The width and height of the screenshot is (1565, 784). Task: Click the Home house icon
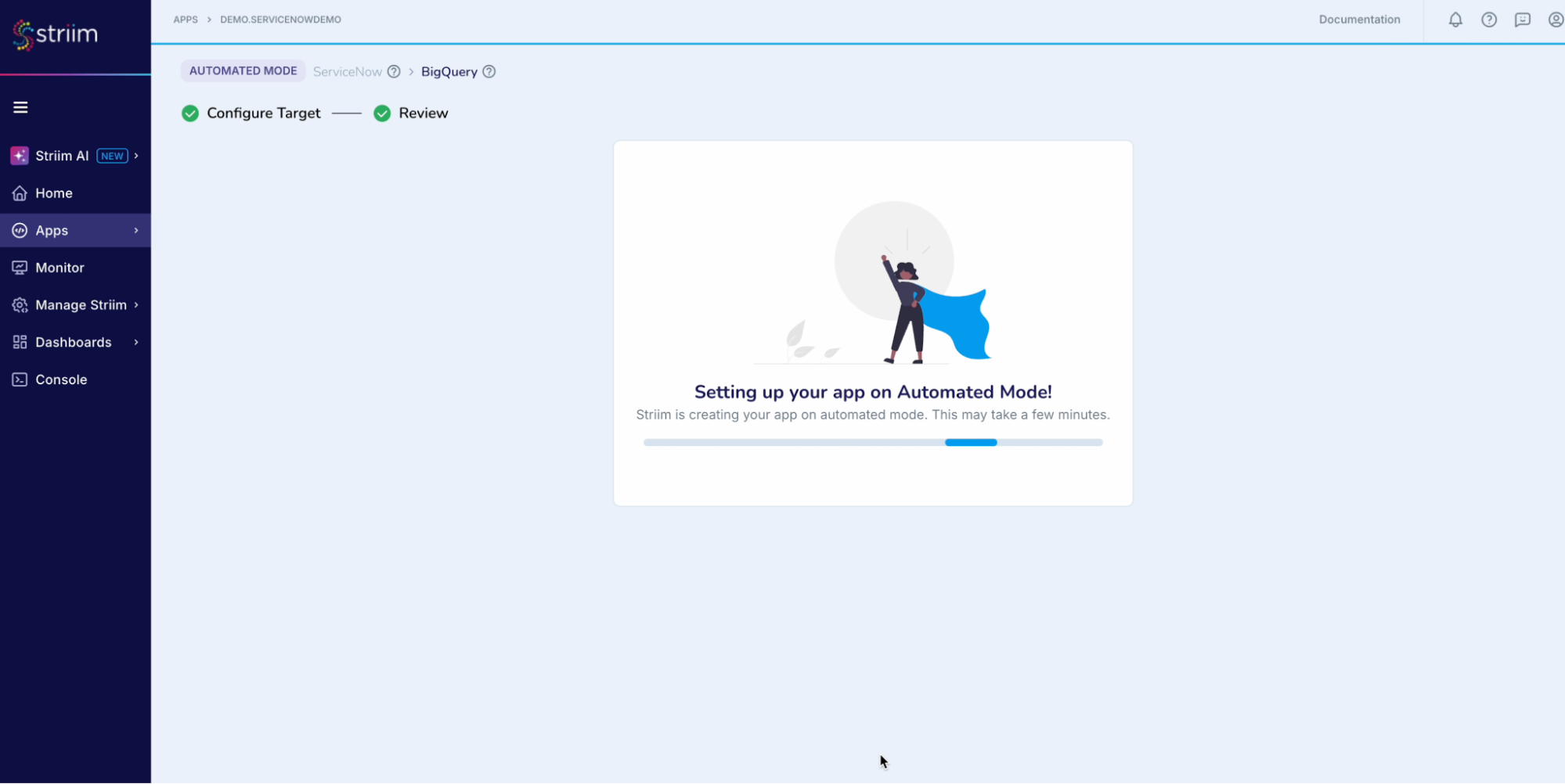click(x=20, y=193)
